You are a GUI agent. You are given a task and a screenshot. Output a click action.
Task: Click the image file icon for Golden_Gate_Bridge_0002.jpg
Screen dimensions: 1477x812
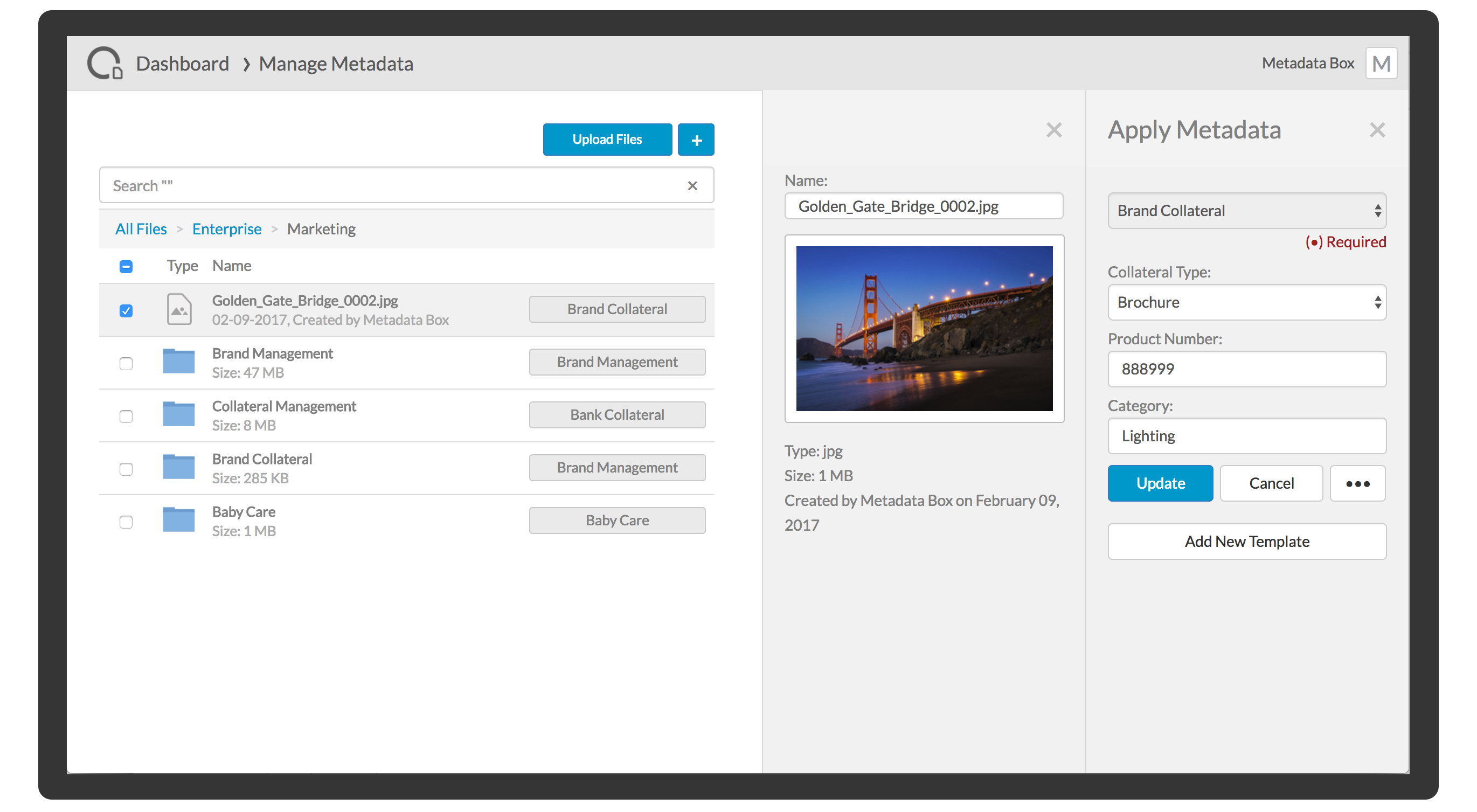(179, 309)
